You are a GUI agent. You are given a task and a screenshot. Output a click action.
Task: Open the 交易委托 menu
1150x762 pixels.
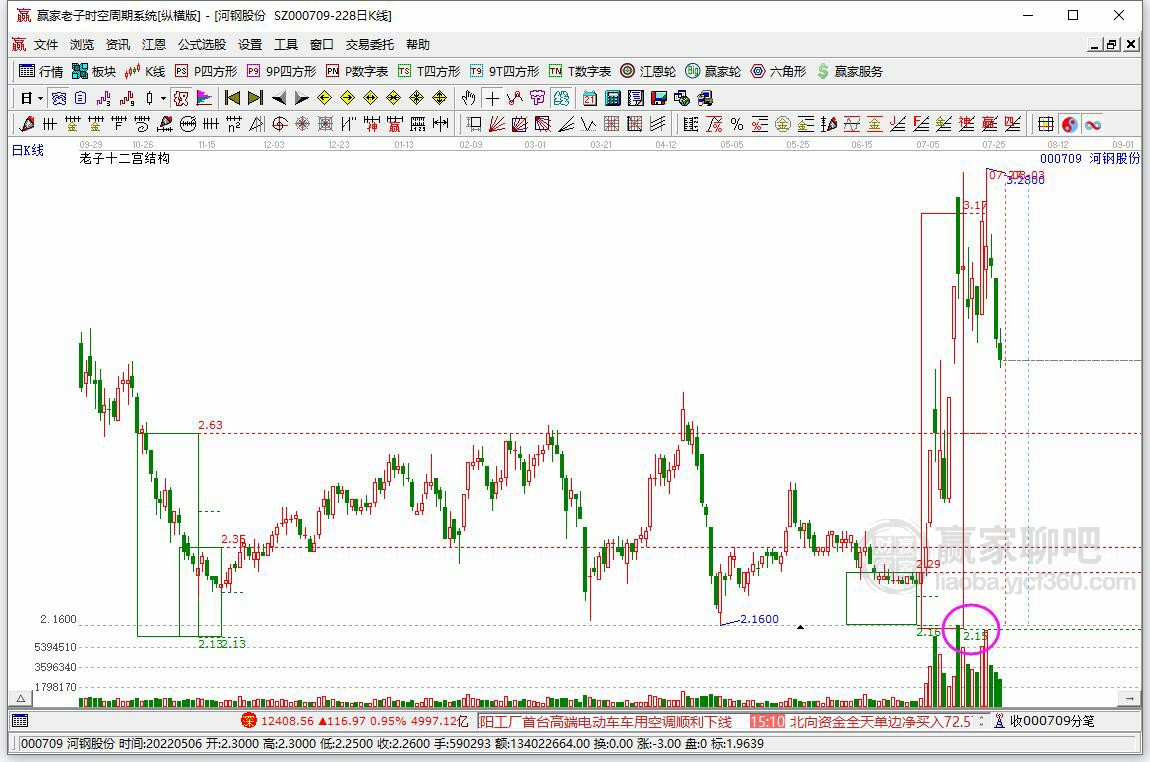coord(370,45)
